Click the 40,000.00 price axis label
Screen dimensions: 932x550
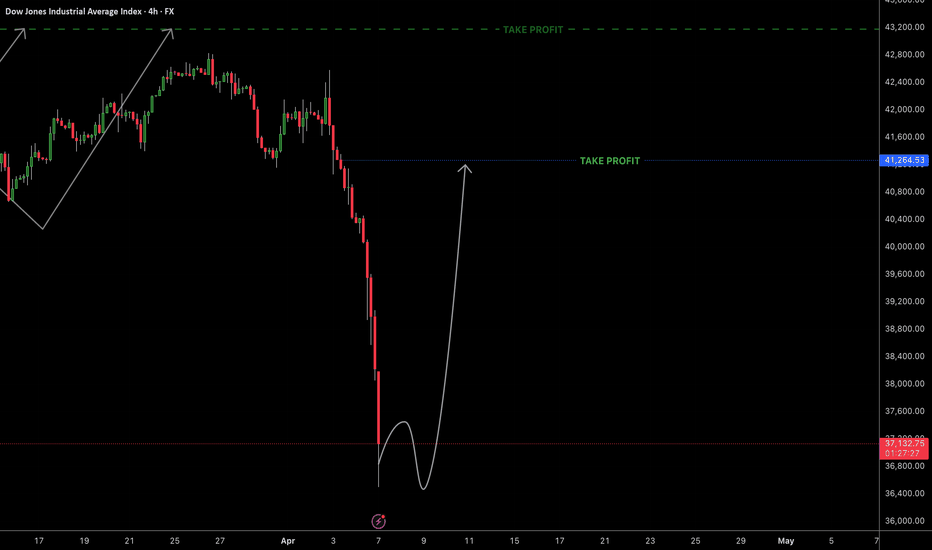[x=904, y=246]
